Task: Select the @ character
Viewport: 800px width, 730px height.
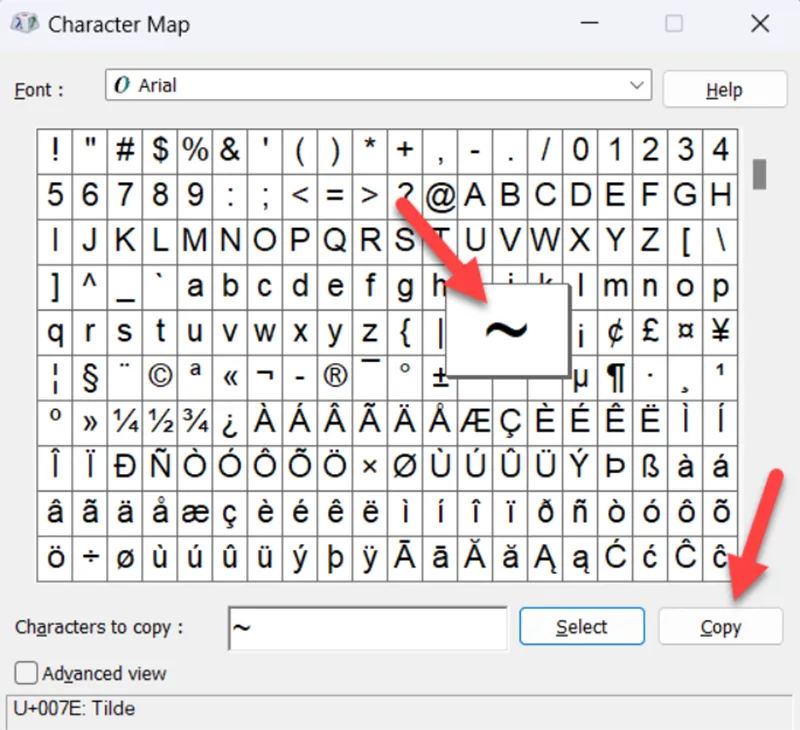Action: [x=440, y=197]
